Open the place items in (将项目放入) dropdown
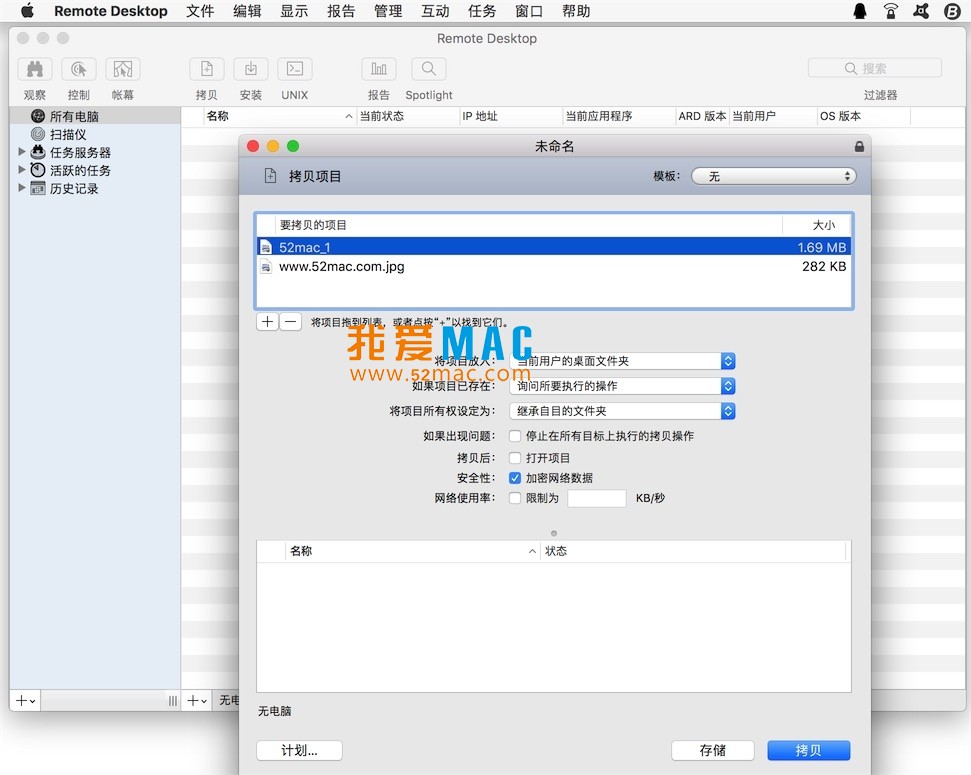Screen dimensions: 971x775 pos(623,361)
